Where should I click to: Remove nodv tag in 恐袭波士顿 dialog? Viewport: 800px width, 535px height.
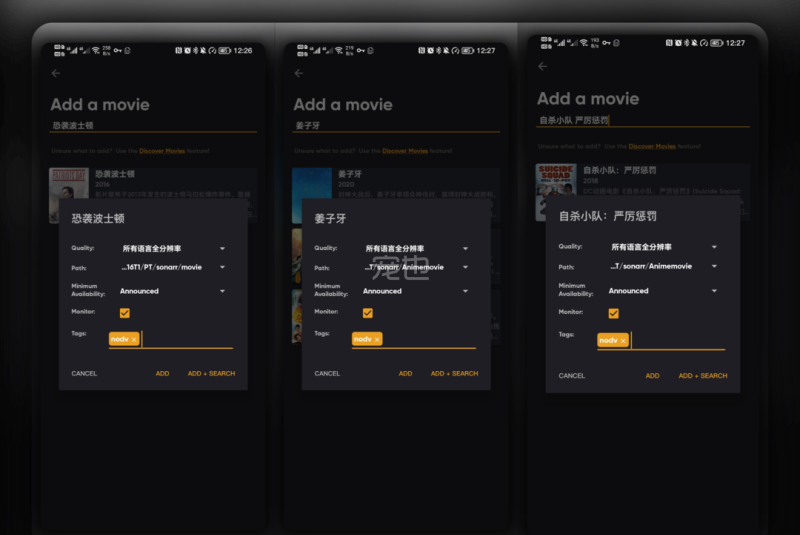tap(134, 340)
